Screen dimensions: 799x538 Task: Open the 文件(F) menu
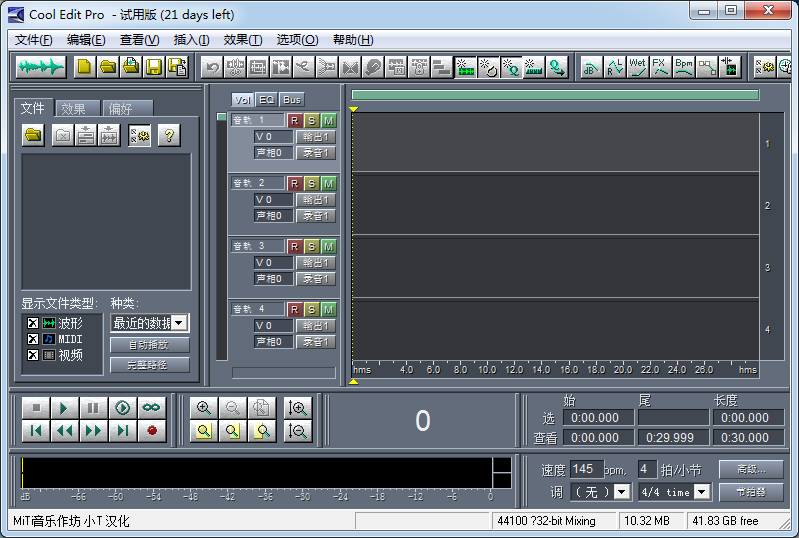click(x=33, y=40)
